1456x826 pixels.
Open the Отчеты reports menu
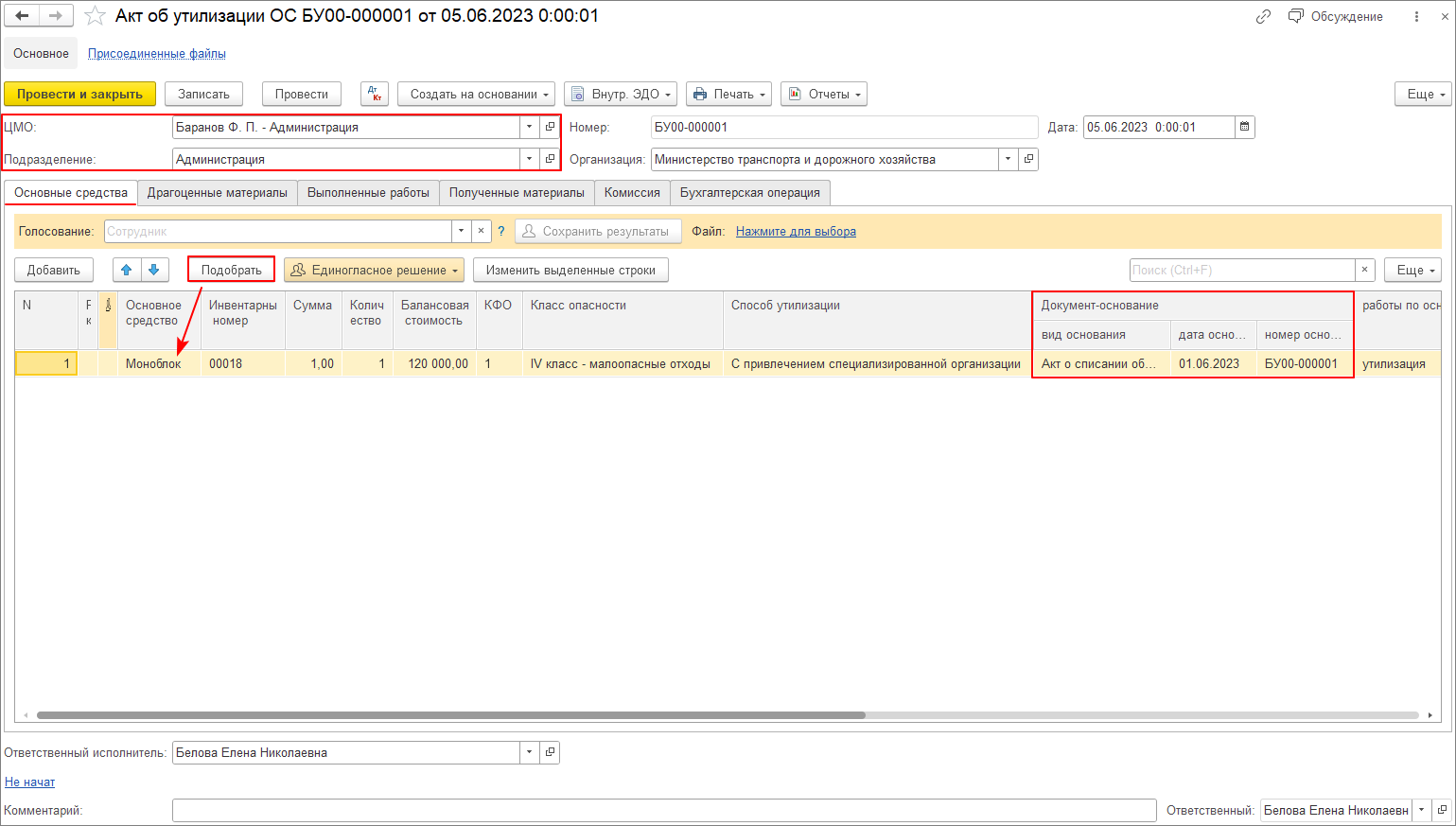pos(823,94)
